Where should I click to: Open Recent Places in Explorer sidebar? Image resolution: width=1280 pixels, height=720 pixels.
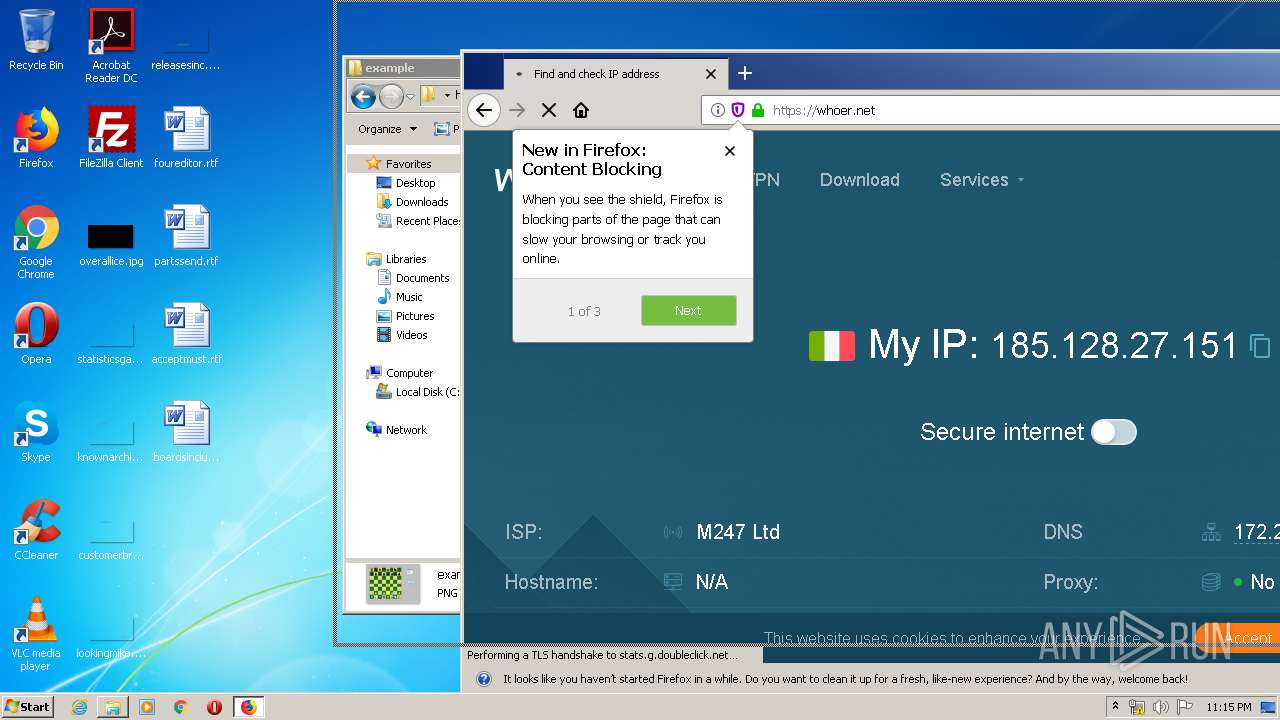click(418, 221)
